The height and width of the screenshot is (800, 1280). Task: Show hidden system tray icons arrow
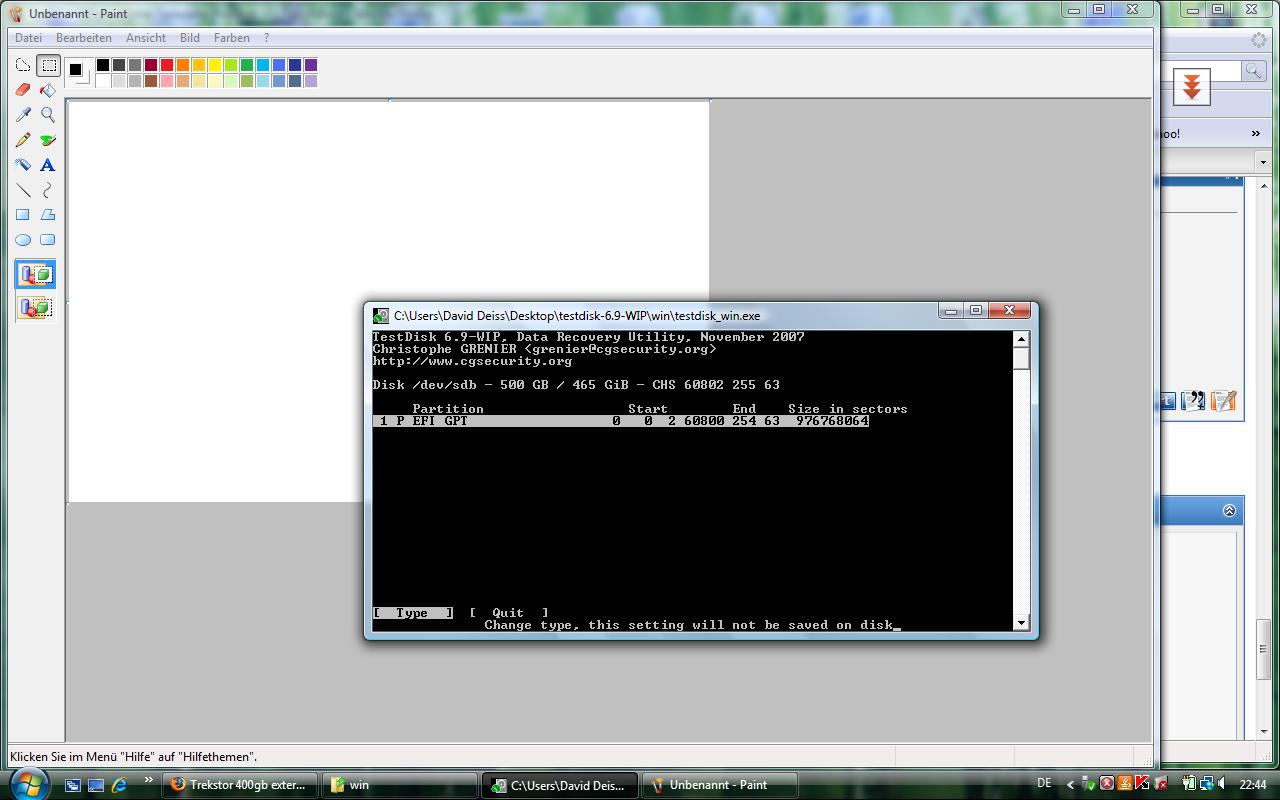click(1071, 785)
